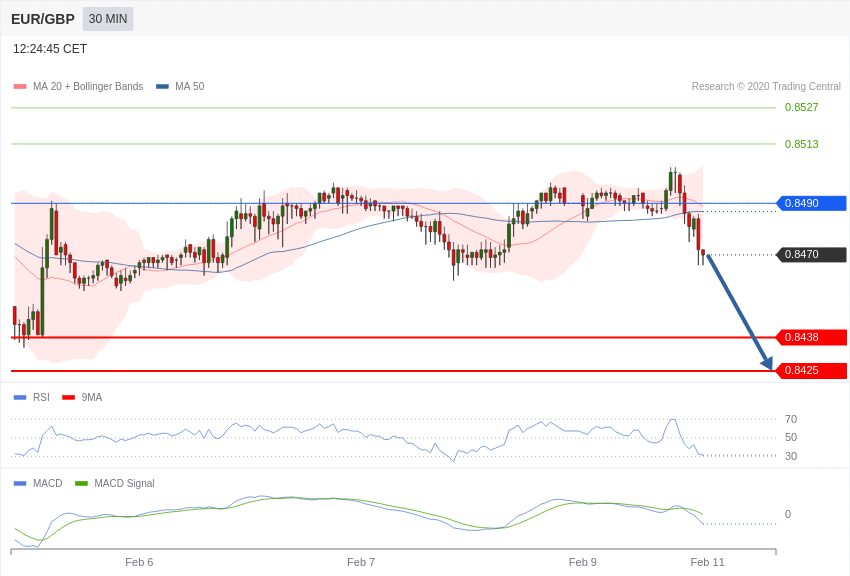Screen dimensions: 850x576
Task: Click the Feb 11 date label
Action: tap(707, 562)
